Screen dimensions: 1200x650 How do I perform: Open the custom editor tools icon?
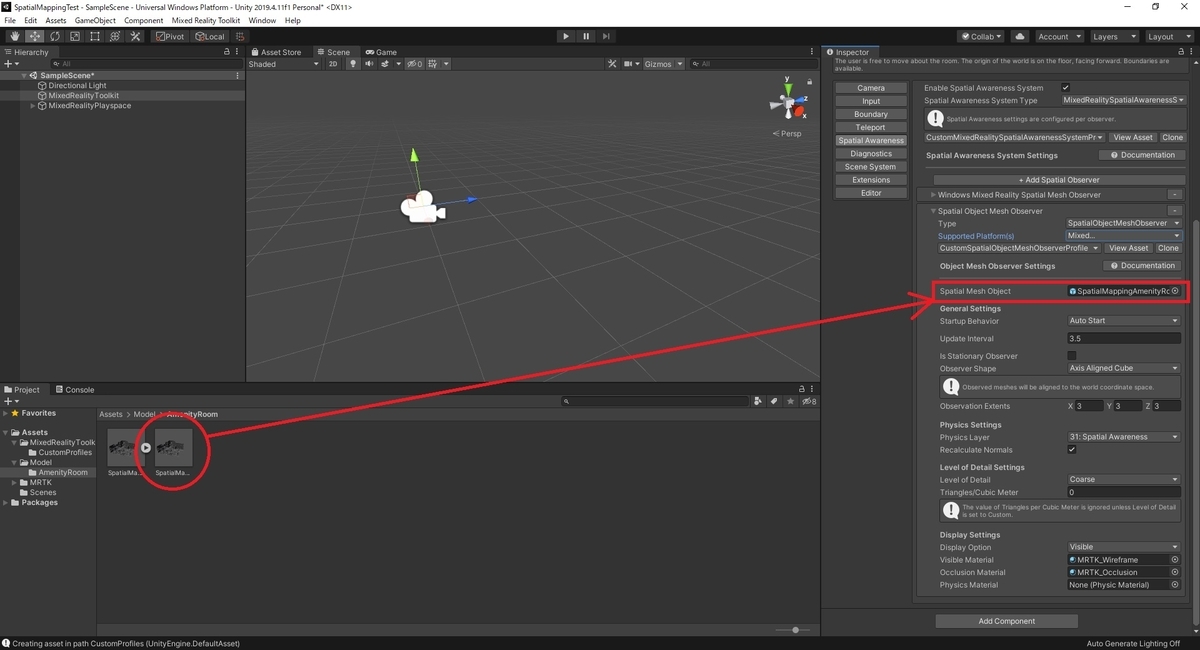click(x=135, y=36)
